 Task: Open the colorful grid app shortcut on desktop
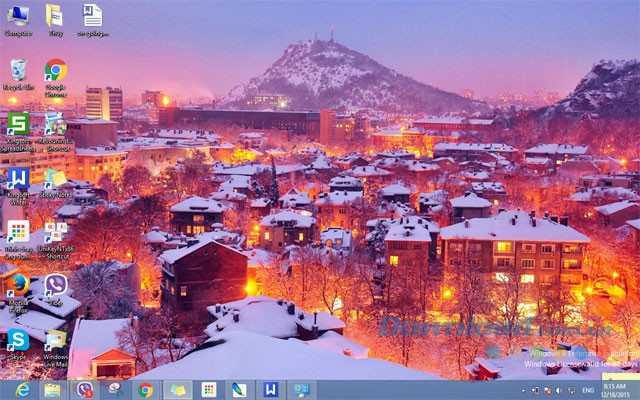18,240
